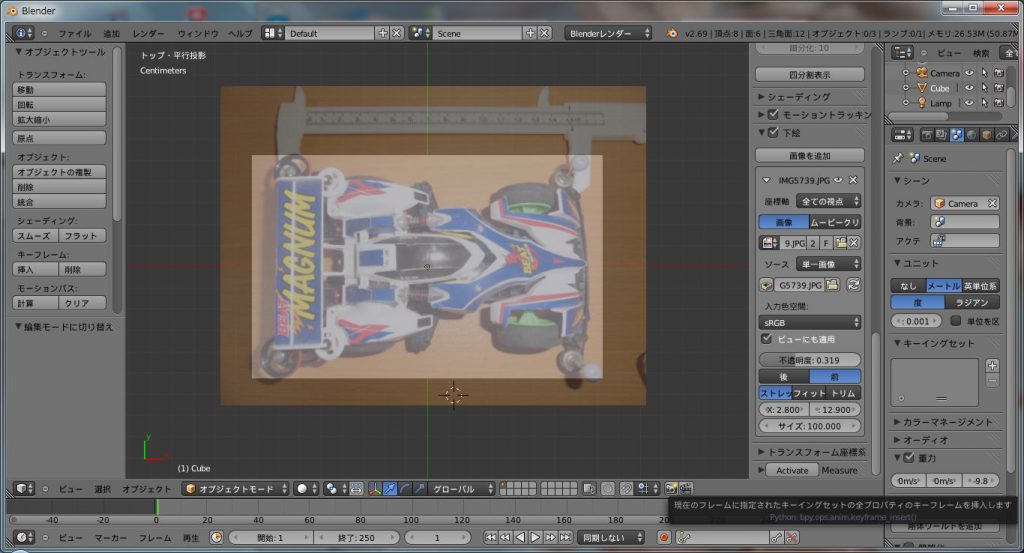This screenshot has width=1024, height=553.
Task: Open the World properties tab globe icon
Action: [972, 135]
